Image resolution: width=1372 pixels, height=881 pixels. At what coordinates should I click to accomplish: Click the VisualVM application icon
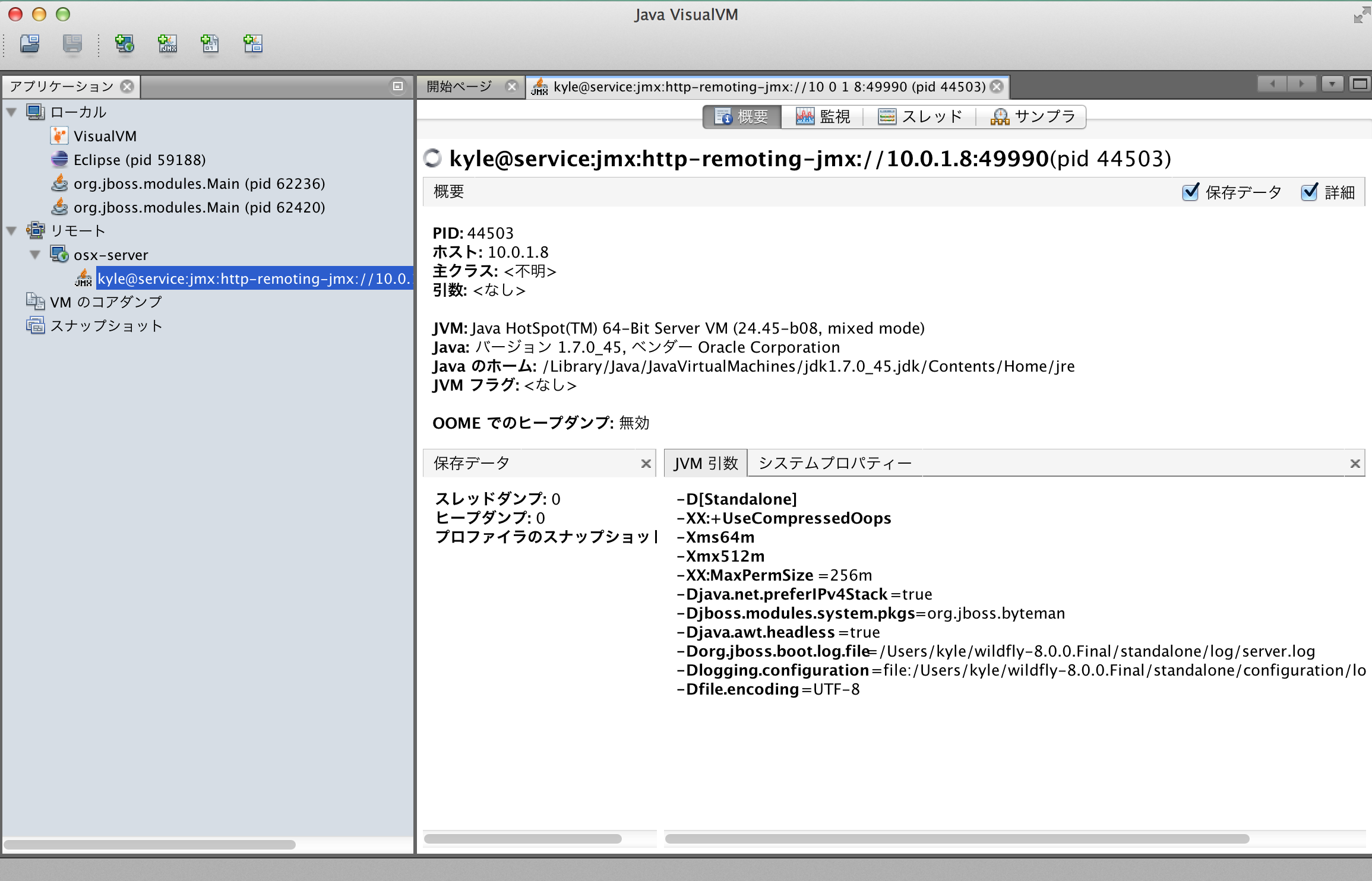pos(59,136)
